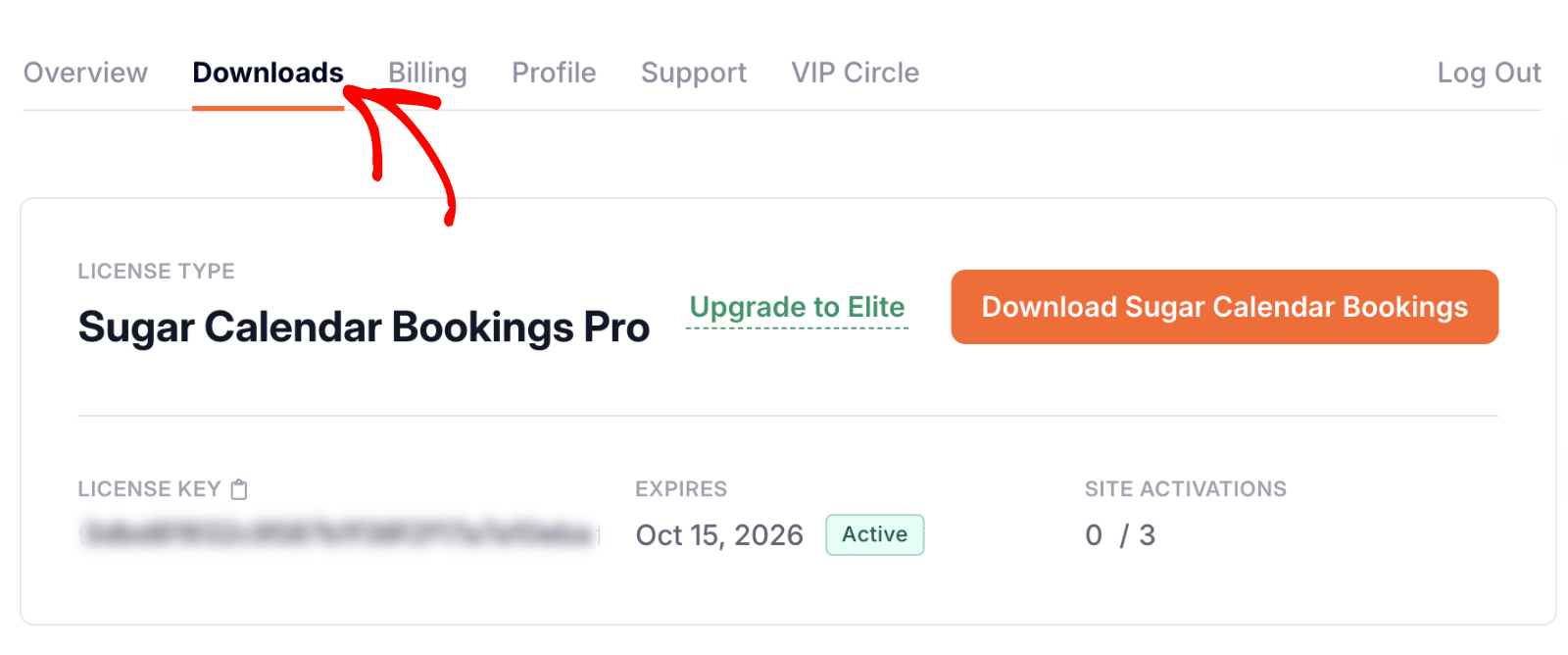The image size is (1568, 655).
Task: Click the LICENSE KEY label
Action: point(149,488)
